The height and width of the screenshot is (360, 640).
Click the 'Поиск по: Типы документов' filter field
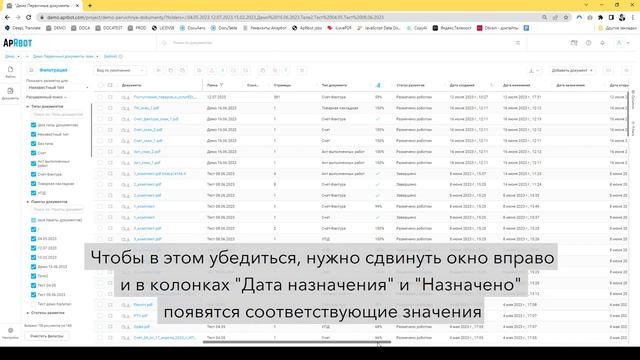(x=58, y=115)
